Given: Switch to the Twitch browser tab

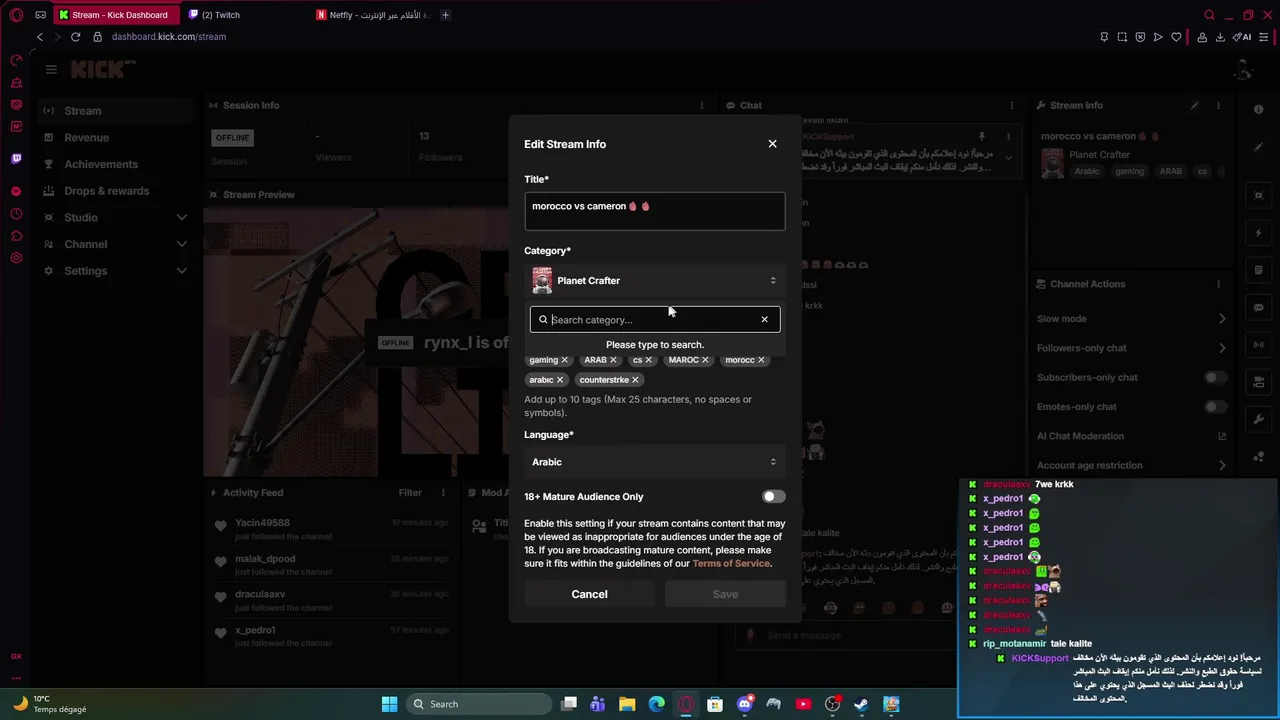Looking at the screenshot, I should 245,15.
